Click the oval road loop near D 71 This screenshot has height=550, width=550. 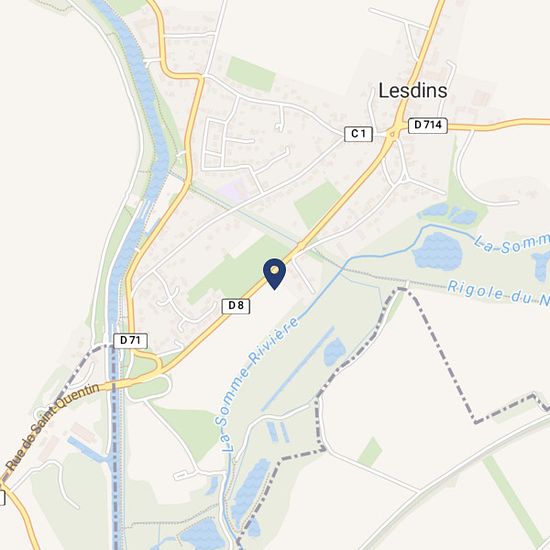[150, 387]
